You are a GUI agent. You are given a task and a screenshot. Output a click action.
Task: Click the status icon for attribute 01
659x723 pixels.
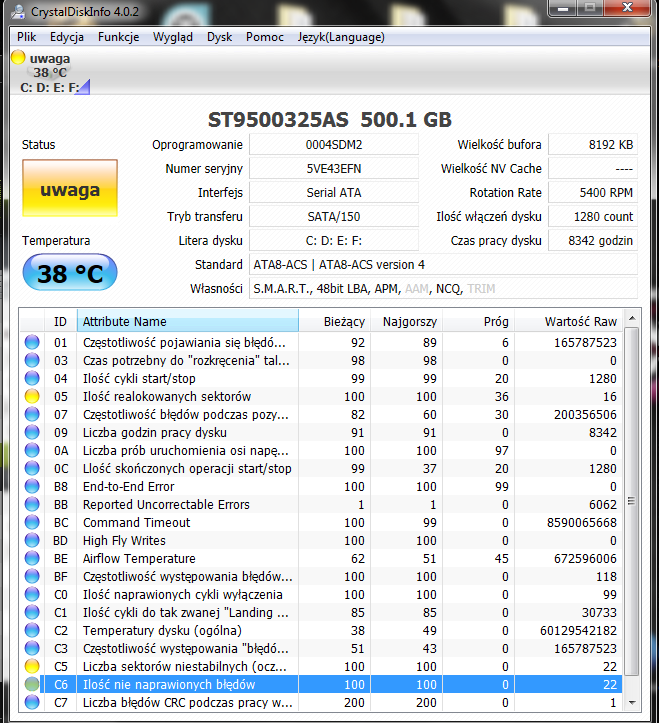pyautogui.click(x=32, y=342)
